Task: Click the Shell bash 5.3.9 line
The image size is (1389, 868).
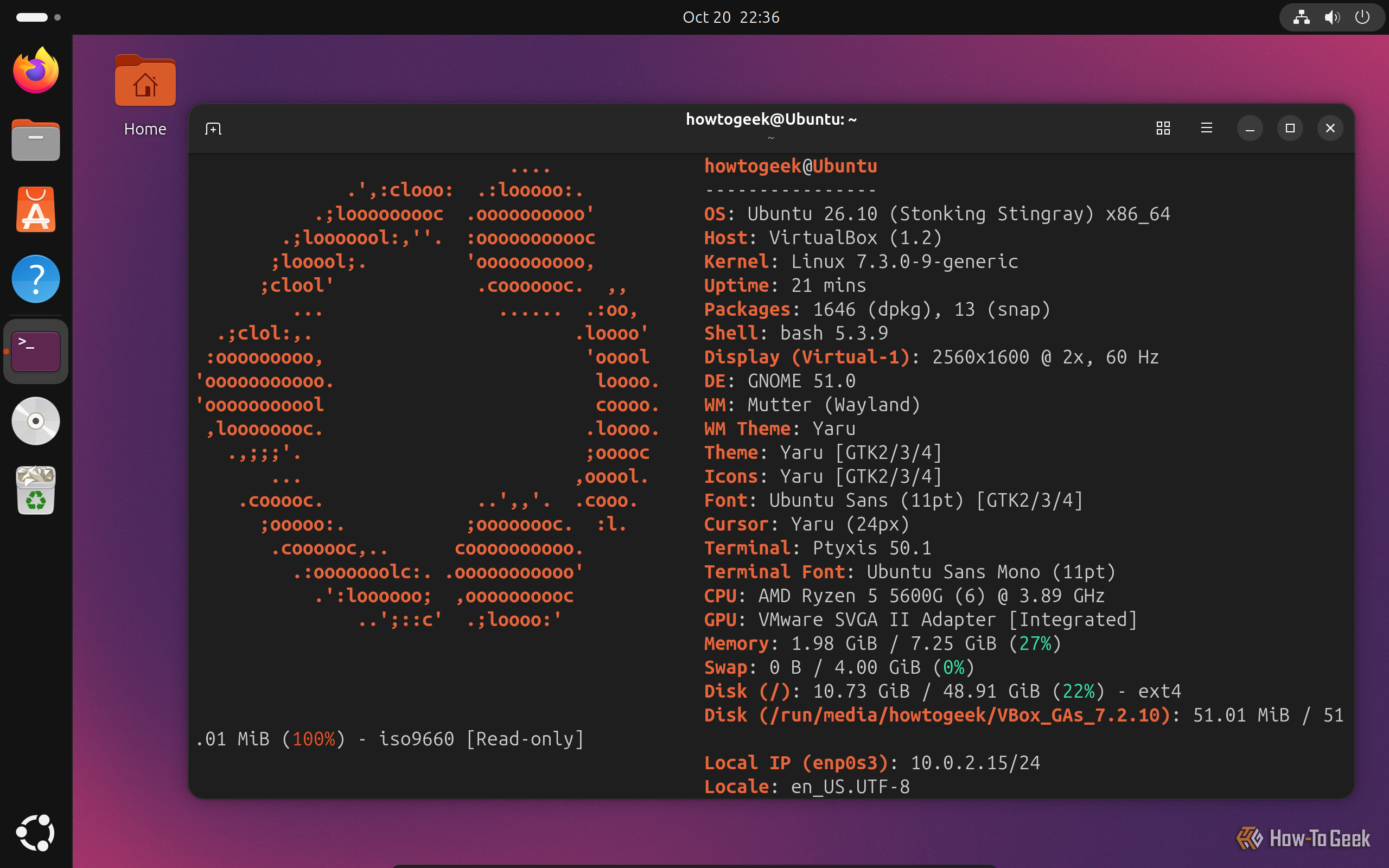Action: click(796, 334)
